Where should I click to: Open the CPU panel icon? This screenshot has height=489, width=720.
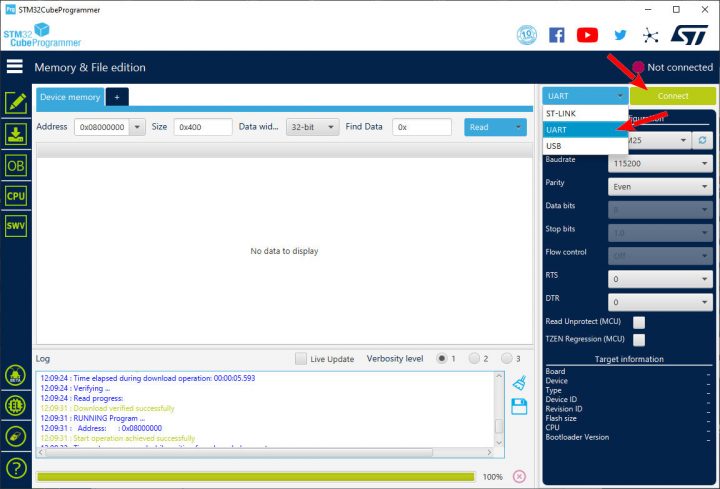point(16,196)
